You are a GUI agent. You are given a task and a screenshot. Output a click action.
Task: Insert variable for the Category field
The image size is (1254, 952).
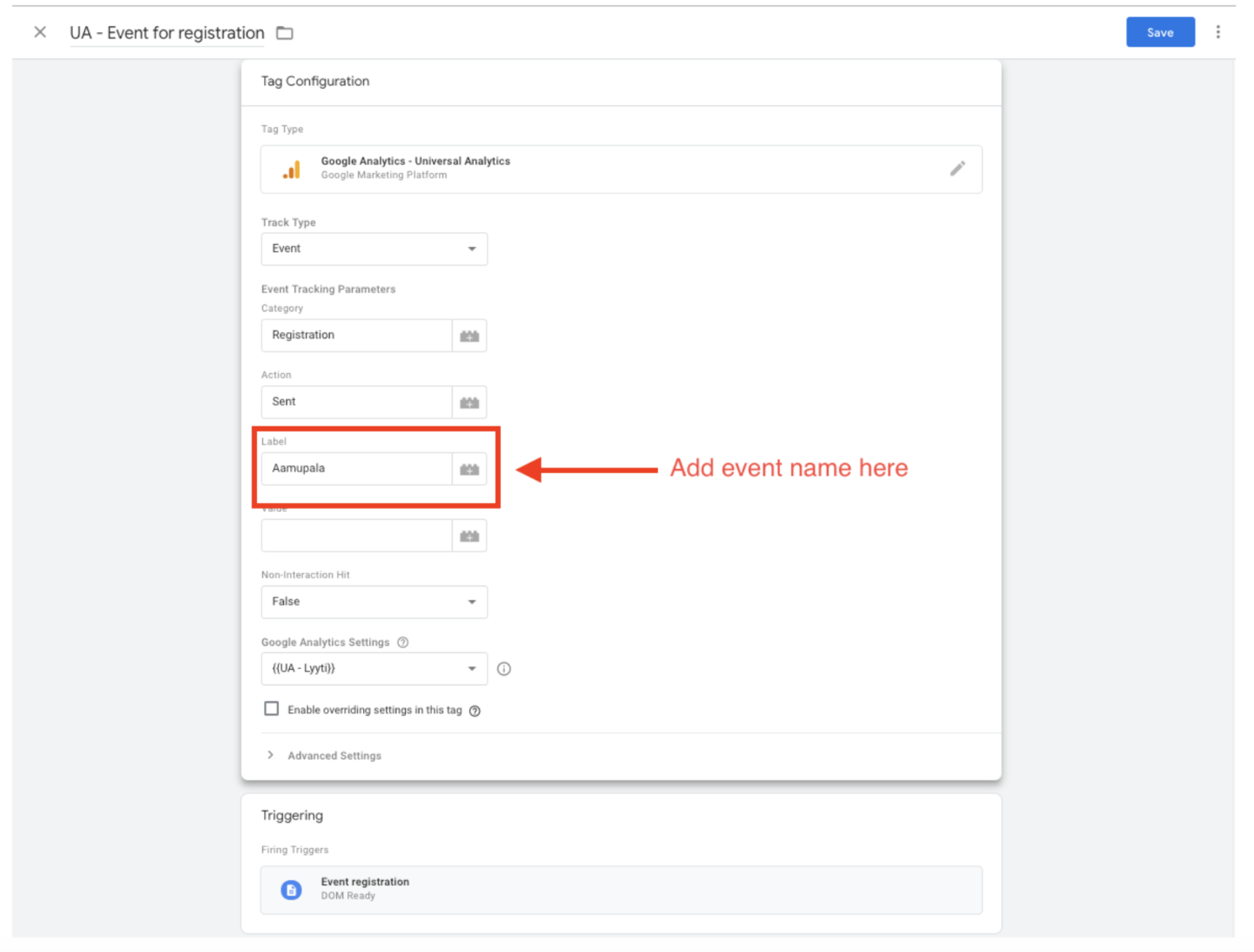[469, 336]
